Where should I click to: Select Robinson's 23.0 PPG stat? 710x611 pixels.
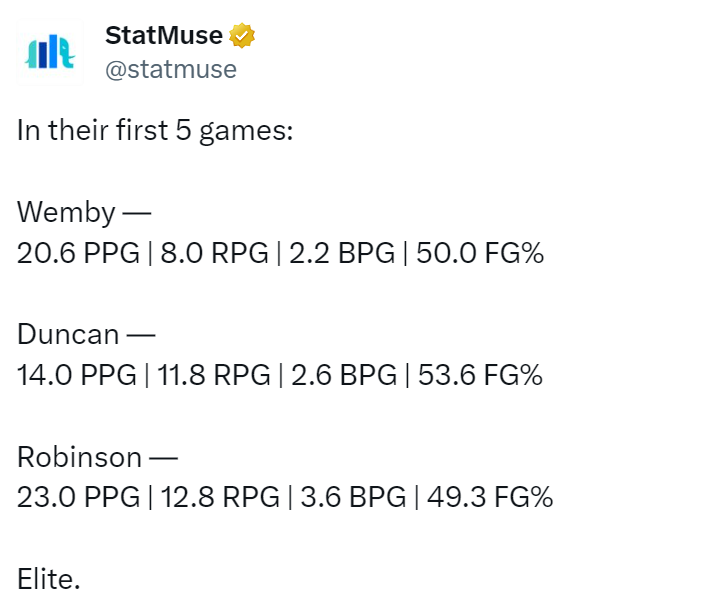[x=77, y=498]
